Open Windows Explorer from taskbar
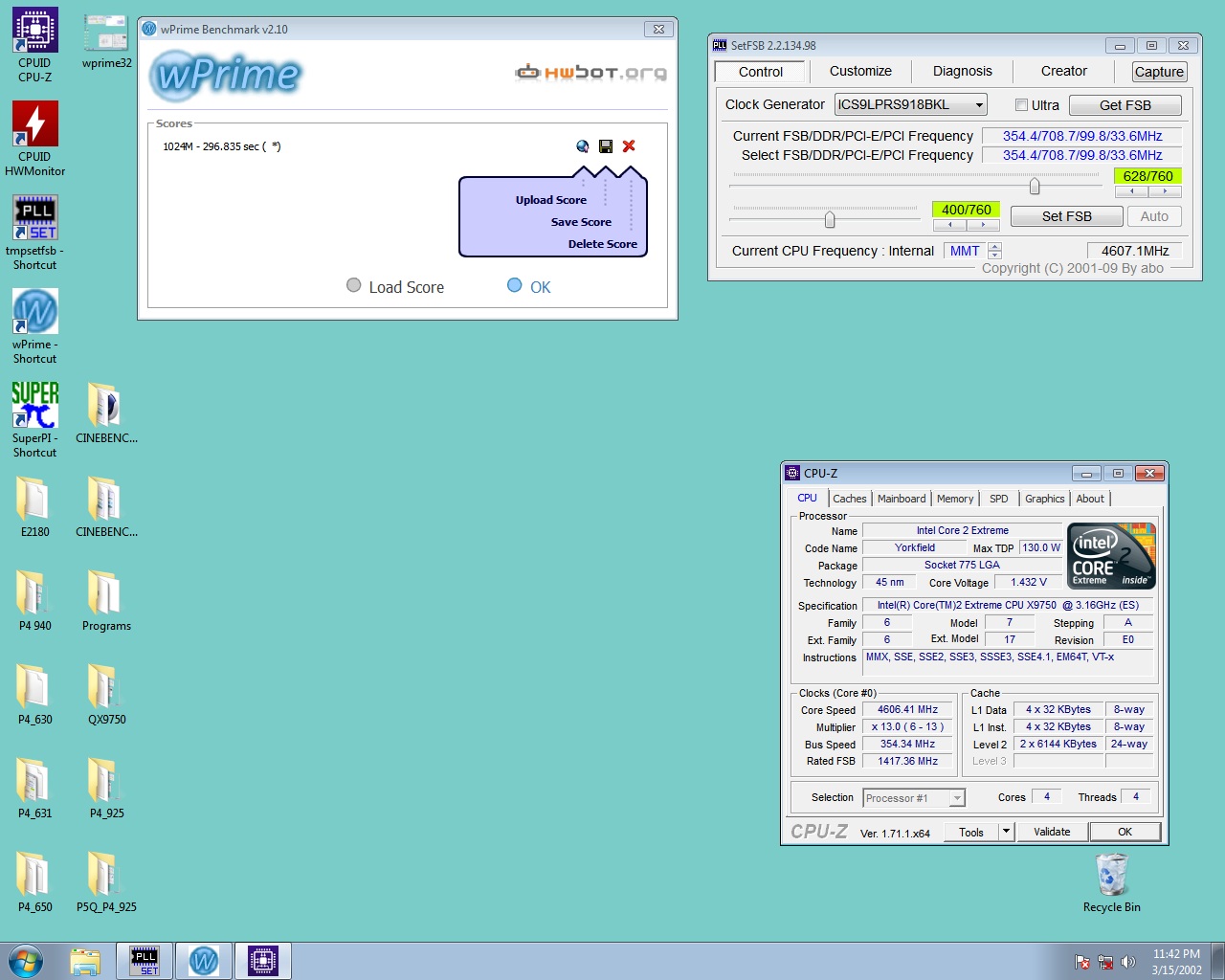 tap(85, 961)
